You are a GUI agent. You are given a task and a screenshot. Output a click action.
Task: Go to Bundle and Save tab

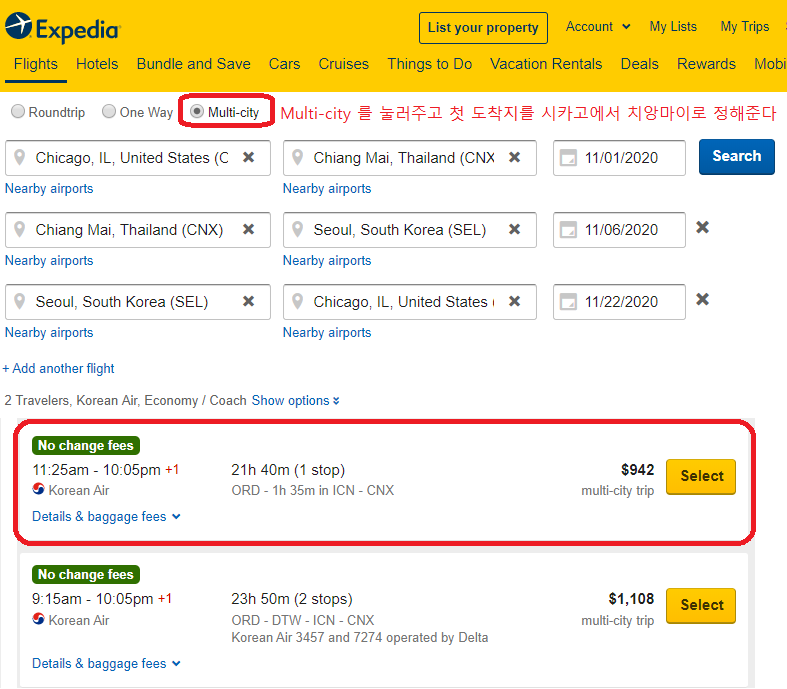pyautogui.click(x=193, y=64)
